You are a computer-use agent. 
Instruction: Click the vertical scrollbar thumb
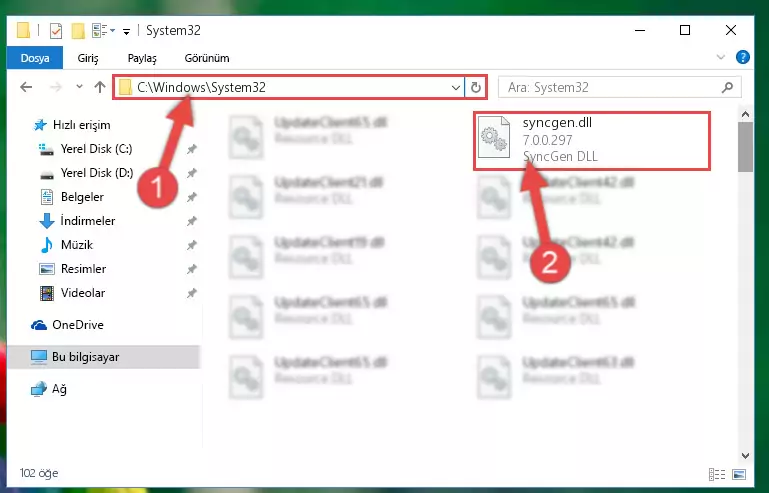coord(745,147)
